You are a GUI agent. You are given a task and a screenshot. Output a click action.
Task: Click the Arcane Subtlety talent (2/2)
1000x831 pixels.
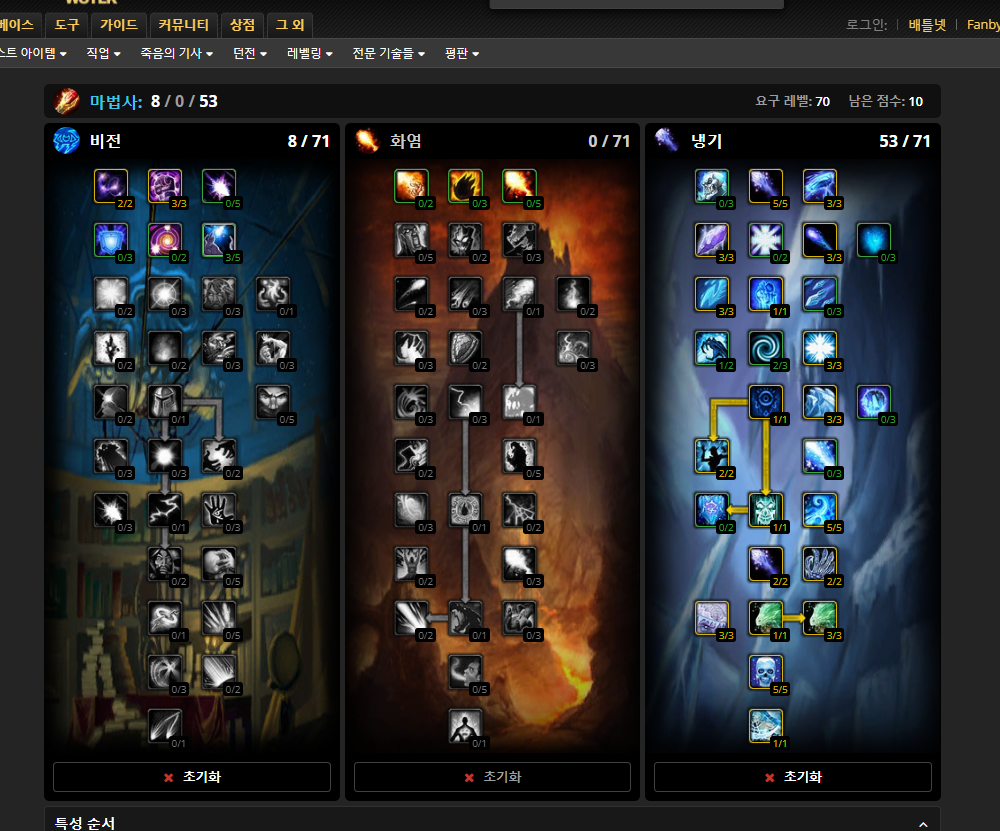(x=111, y=186)
